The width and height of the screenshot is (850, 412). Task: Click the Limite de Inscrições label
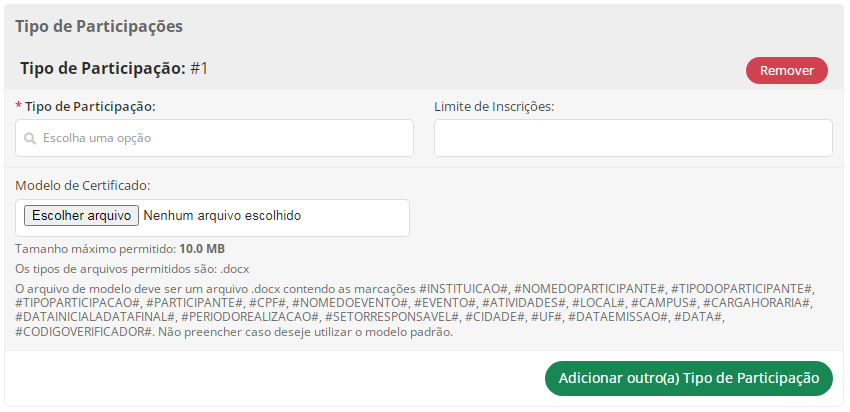494,107
